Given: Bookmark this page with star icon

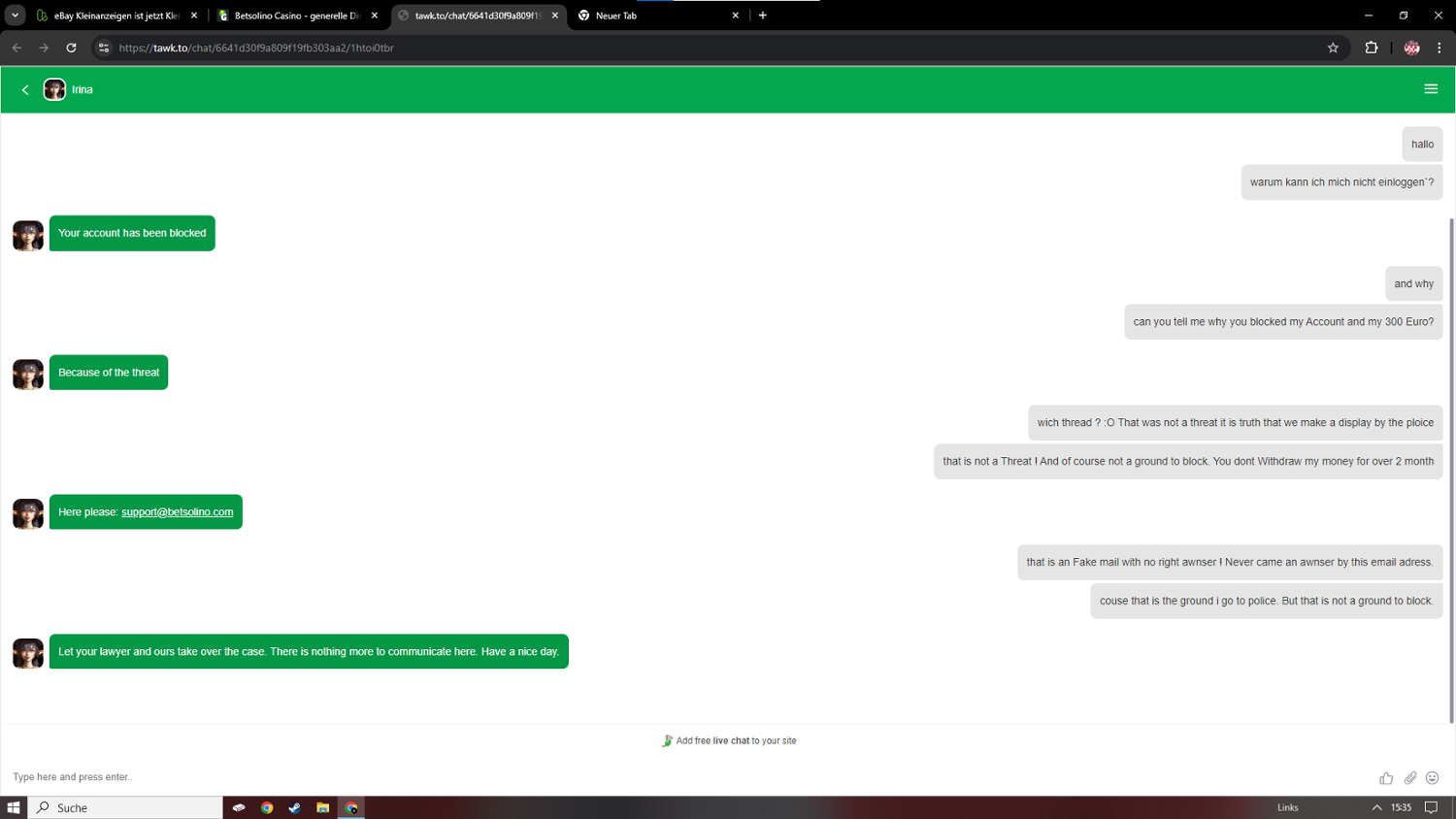Looking at the screenshot, I should click(1333, 48).
